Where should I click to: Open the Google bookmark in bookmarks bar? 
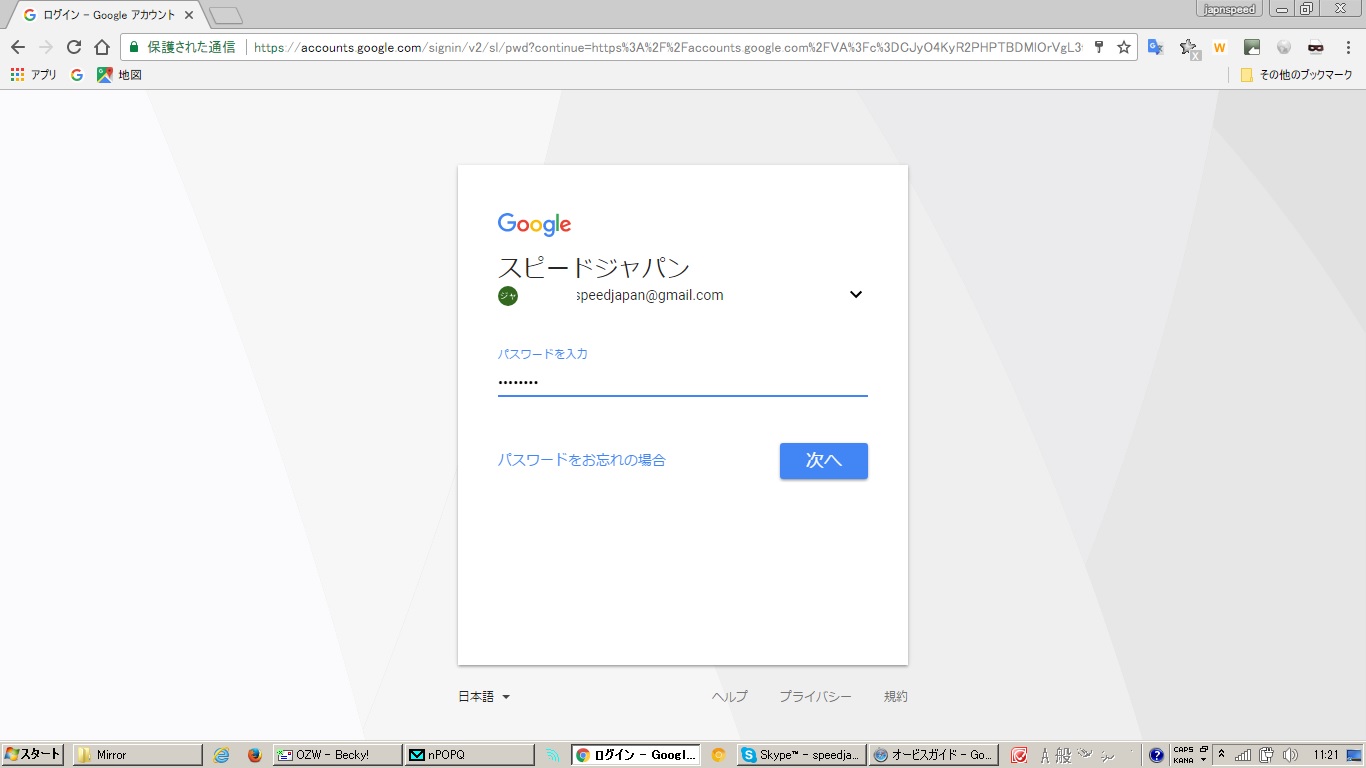pos(77,75)
